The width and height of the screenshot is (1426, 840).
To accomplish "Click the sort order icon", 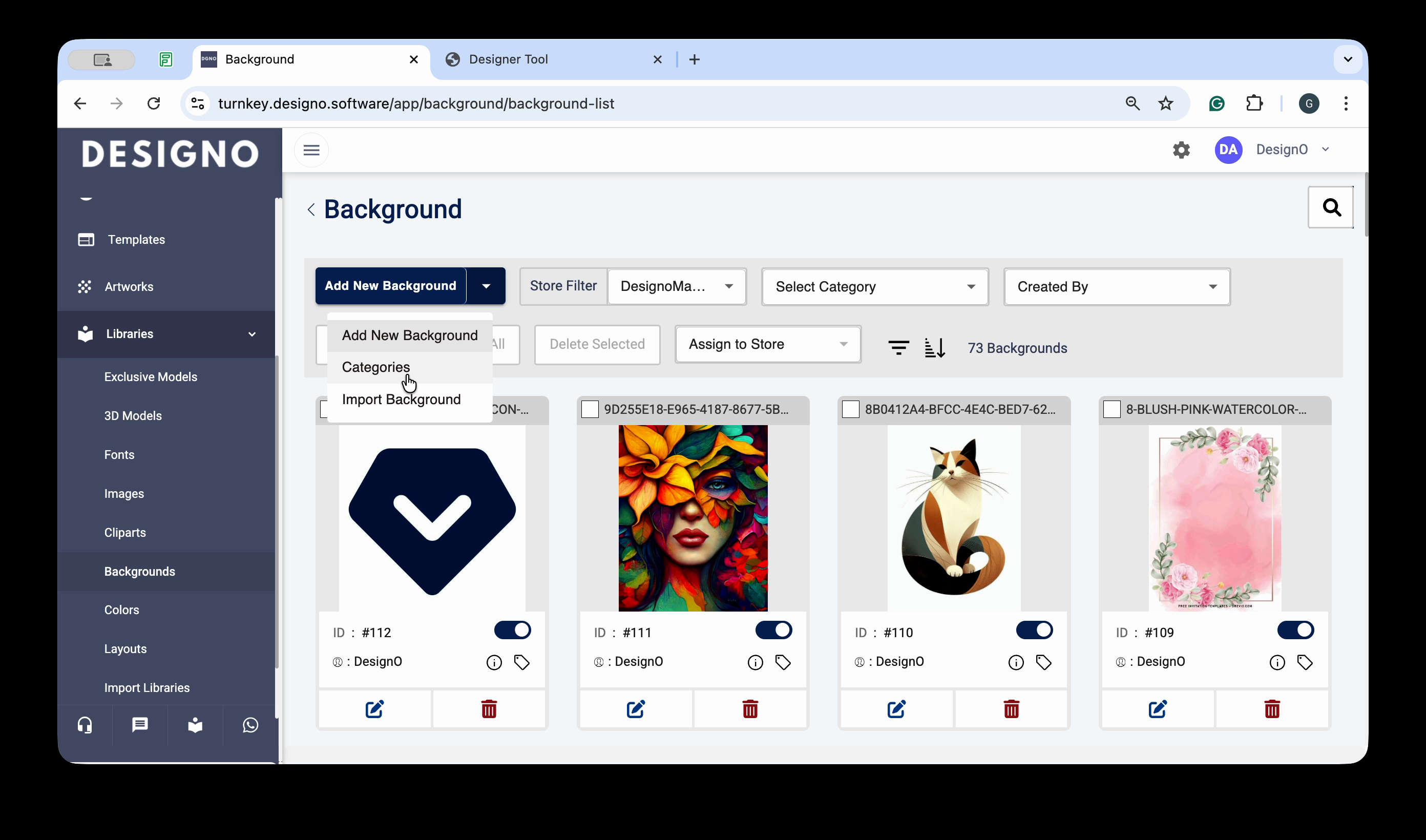I will coord(934,347).
